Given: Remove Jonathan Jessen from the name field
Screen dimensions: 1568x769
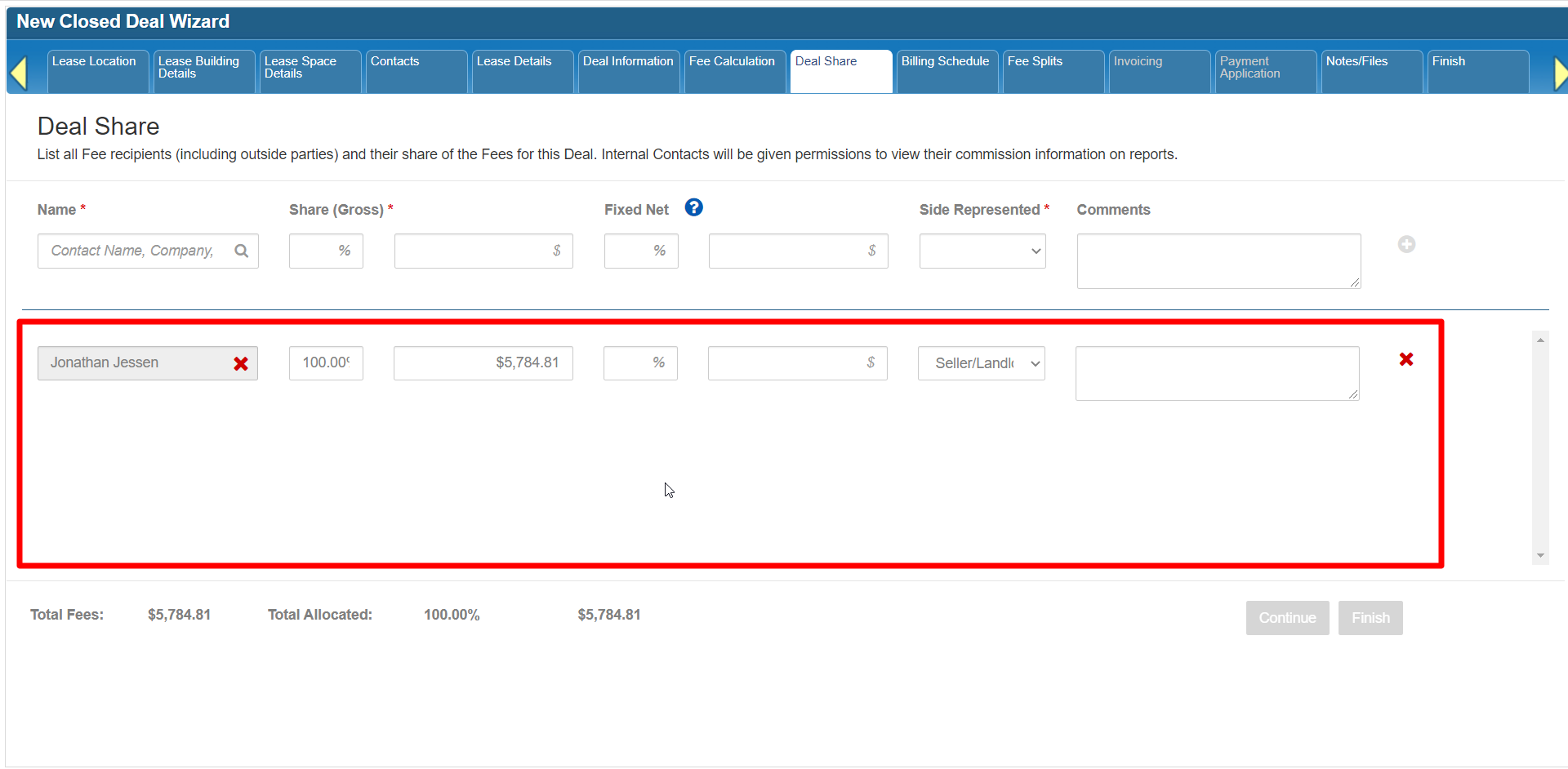Looking at the screenshot, I should tap(241, 364).
